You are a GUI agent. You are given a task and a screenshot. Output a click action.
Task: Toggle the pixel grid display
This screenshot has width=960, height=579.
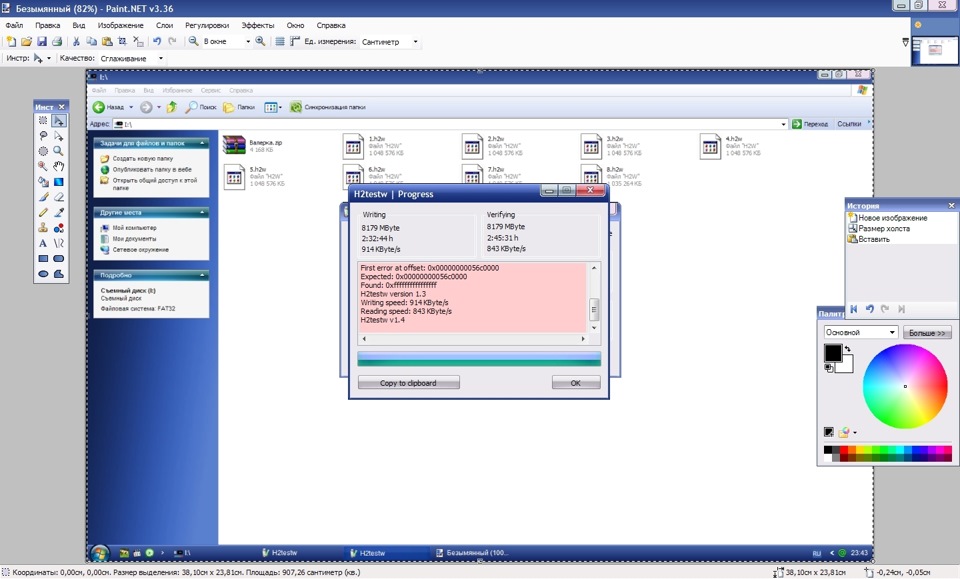tap(280, 42)
